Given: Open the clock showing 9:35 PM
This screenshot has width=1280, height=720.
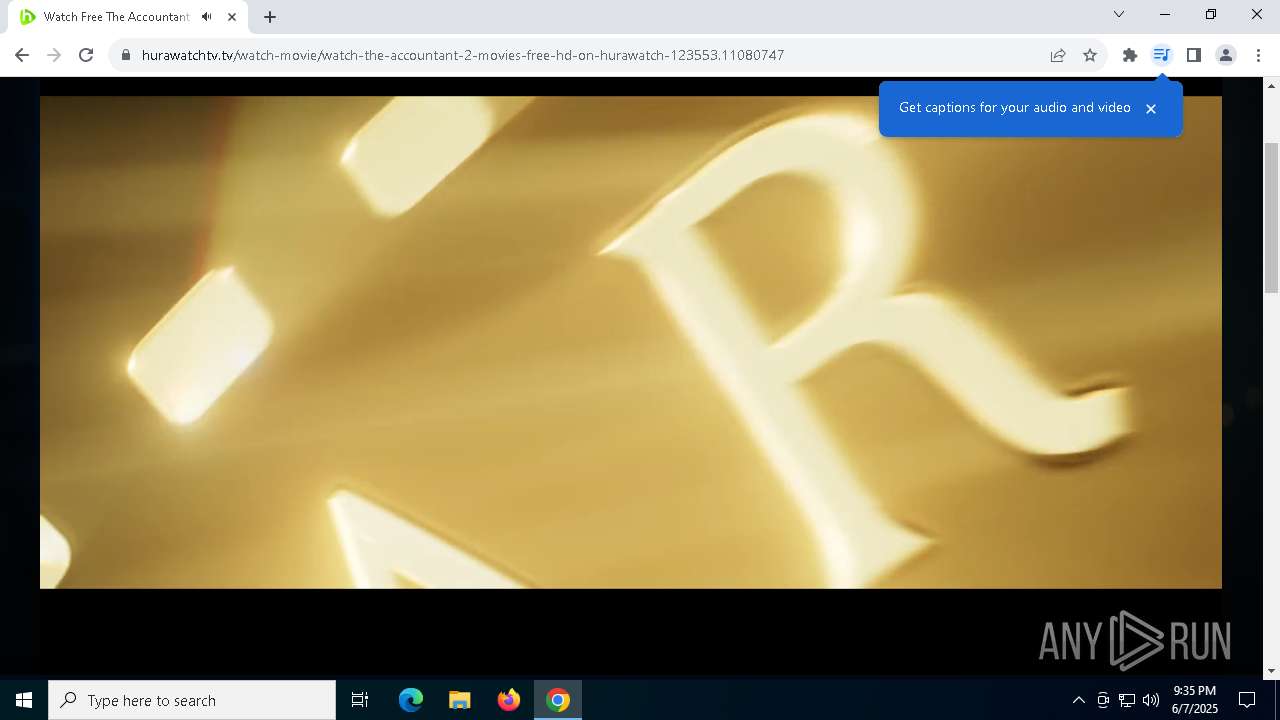Looking at the screenshot, I should pyautogui.click(x=1195, y=700).
